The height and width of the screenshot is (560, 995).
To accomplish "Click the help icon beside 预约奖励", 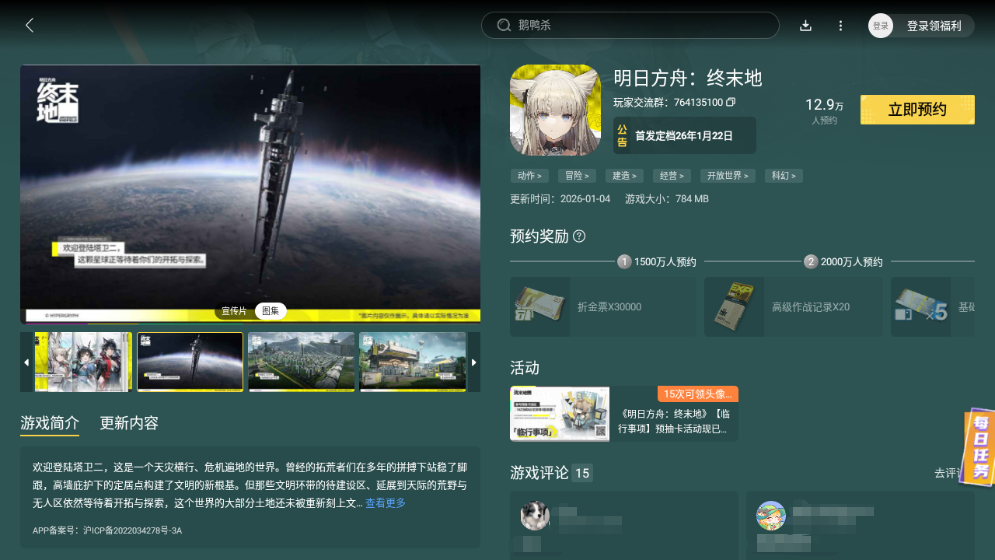I will (x=579, y=237).
